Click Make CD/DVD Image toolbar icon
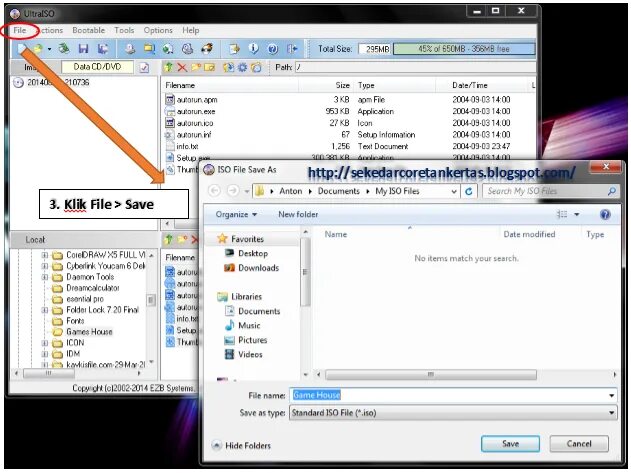Screen dimensions: 631x473 [x=130, y=49]
